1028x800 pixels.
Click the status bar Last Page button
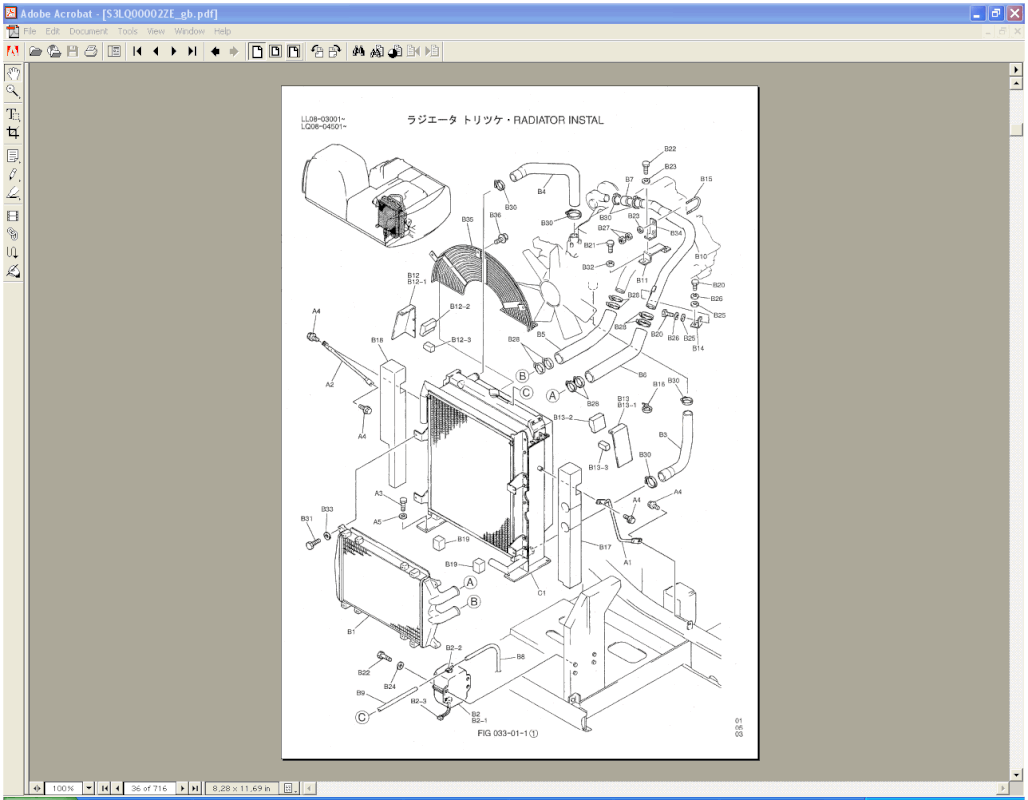[195, 788]
